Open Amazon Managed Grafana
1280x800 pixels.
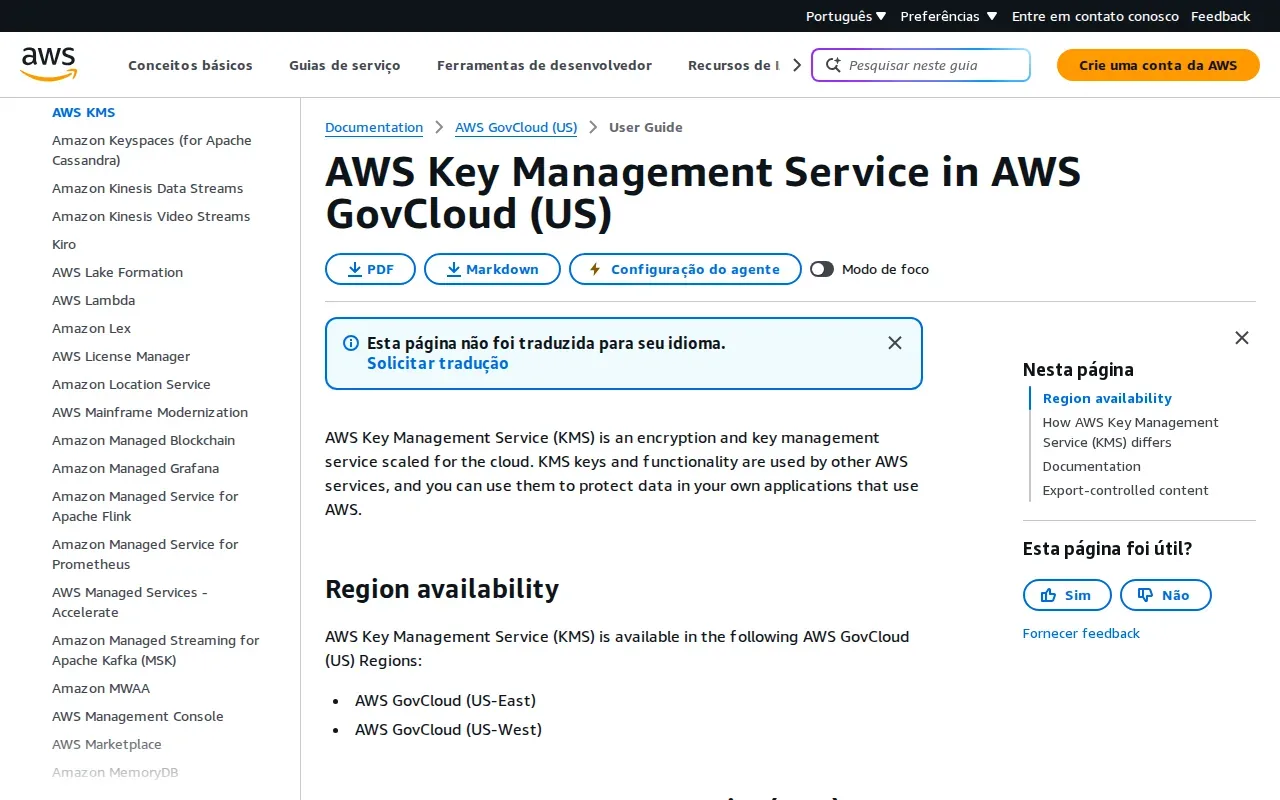(x=136, y=468)
